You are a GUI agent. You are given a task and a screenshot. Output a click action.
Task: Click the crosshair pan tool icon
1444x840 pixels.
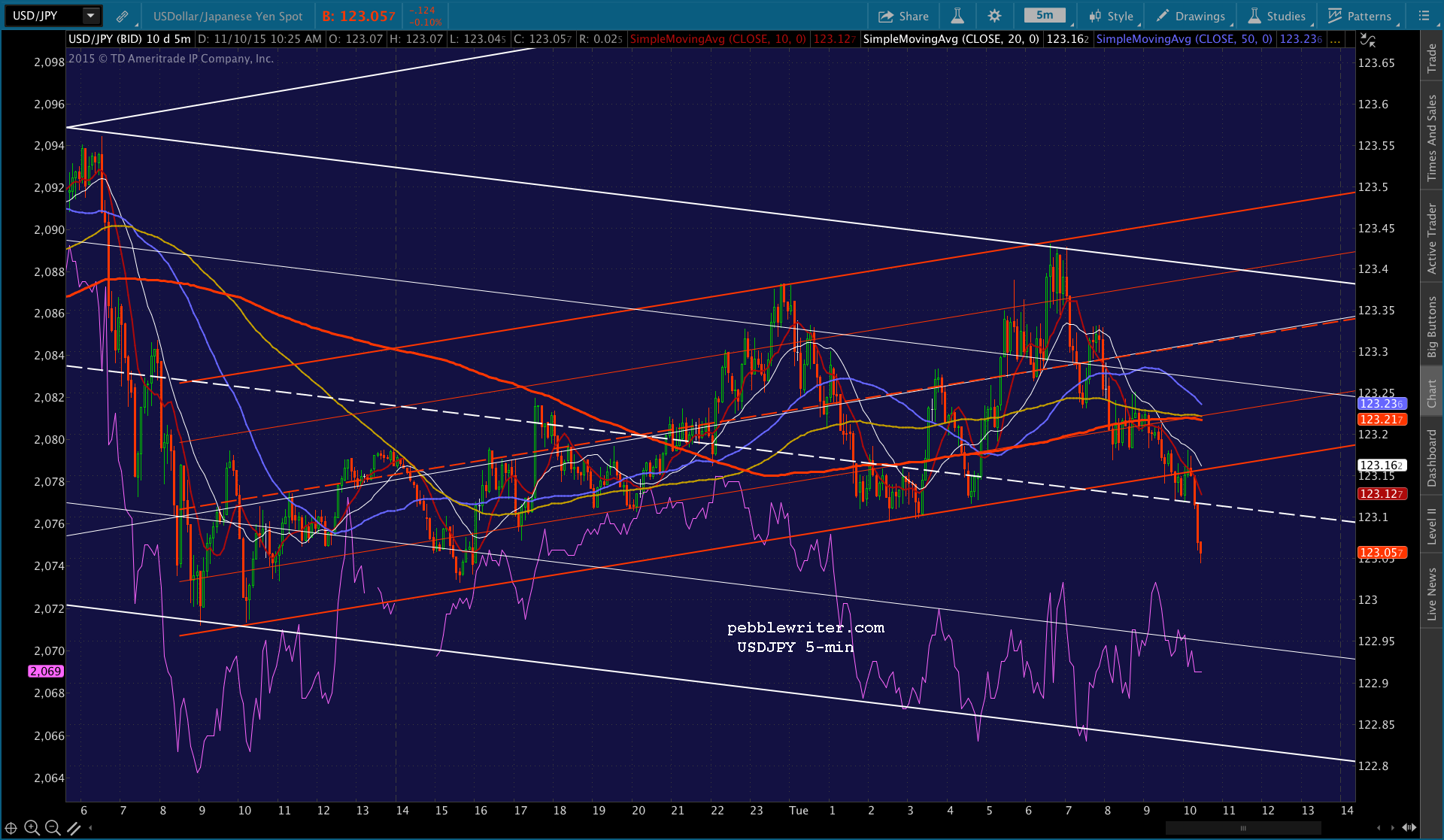pyautogui.click(x=11, y=828)
